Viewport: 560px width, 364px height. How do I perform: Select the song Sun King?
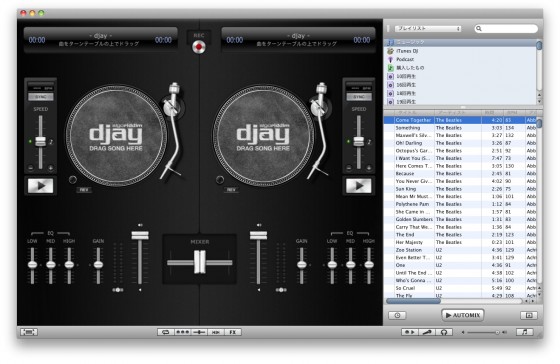pyautogui.click(x=460, y=189)
